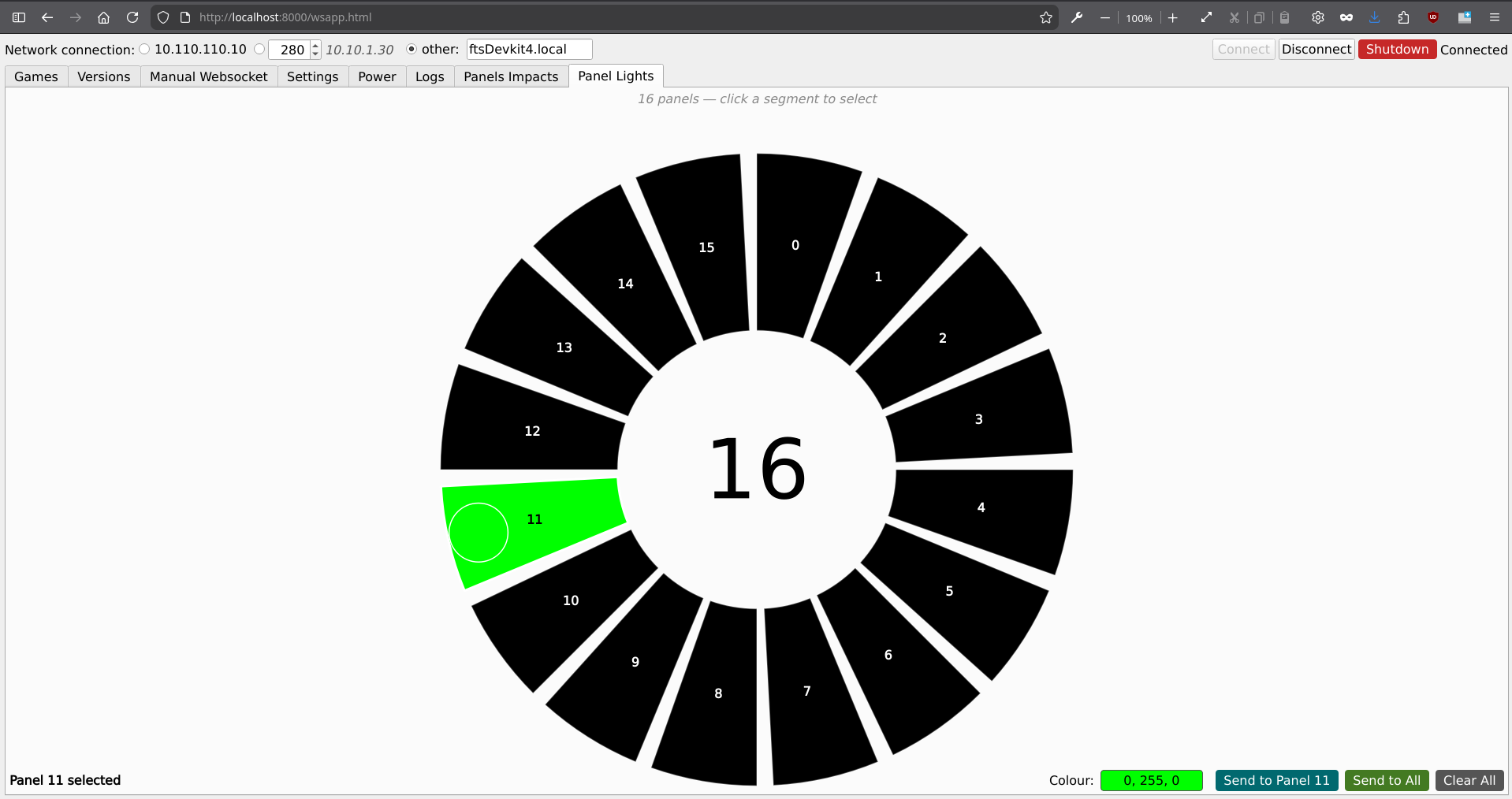The height and width of the screenshot is (799, 1512).
Task: Open the browser hamburger menu
Action: tap(1494, 17)
